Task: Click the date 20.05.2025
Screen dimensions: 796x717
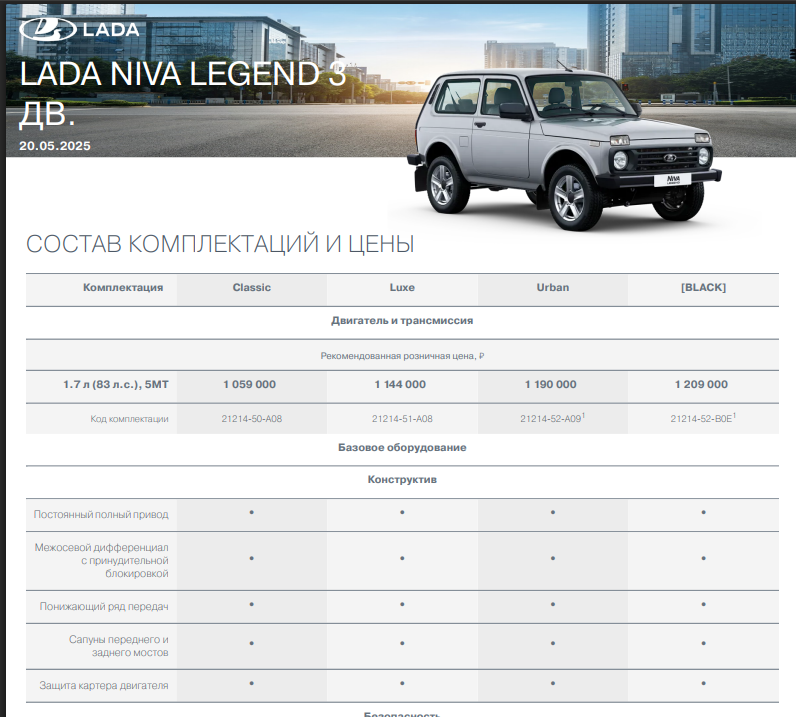Action: (55, 146)
